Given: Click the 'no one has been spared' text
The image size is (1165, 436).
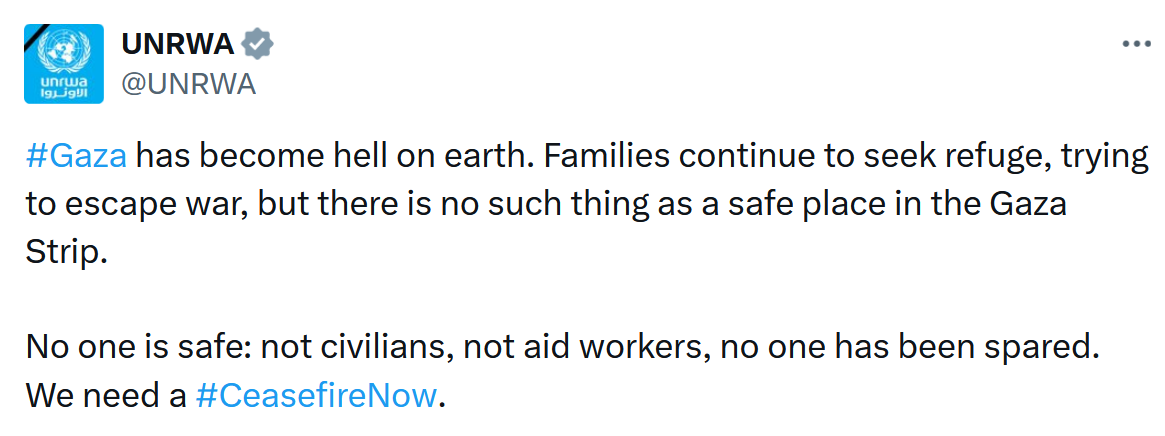Looking at the screenshot, I should coord(847,347).
